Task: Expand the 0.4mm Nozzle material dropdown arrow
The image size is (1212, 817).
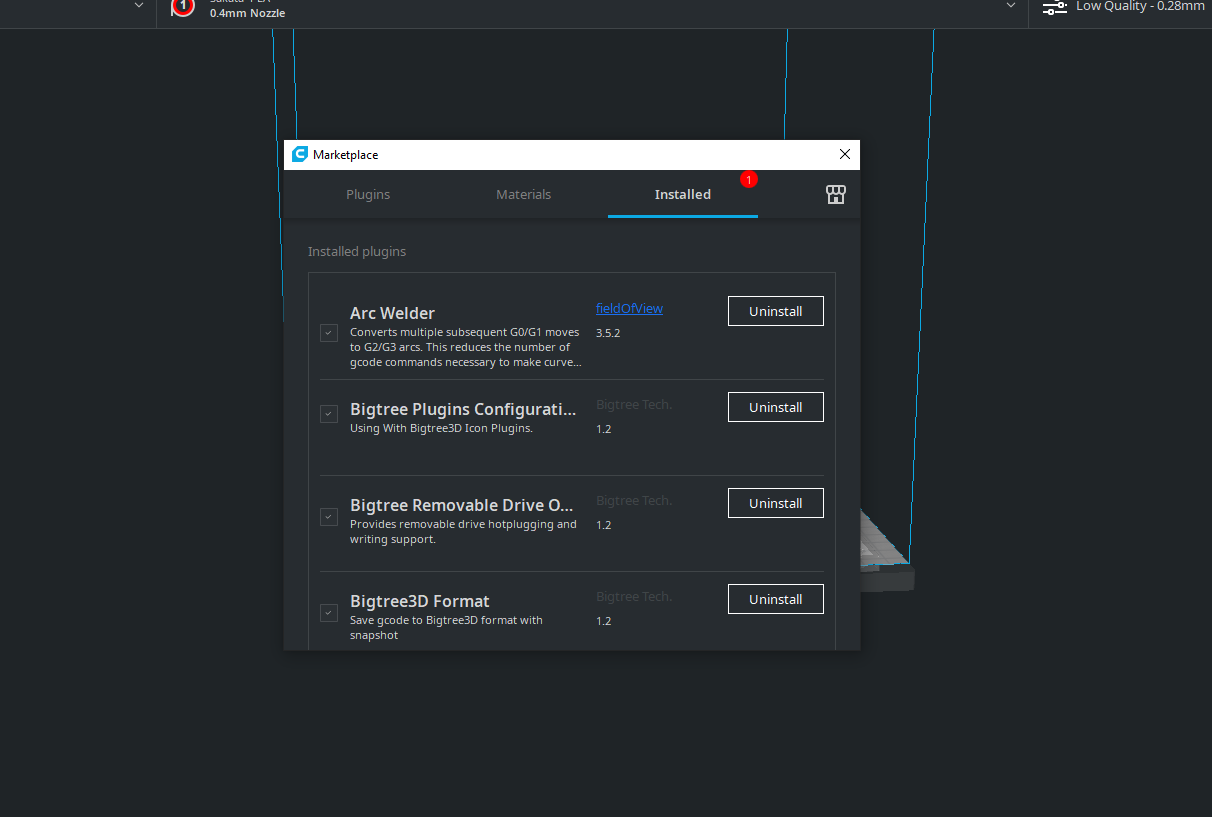Action: coord(1010,6)
